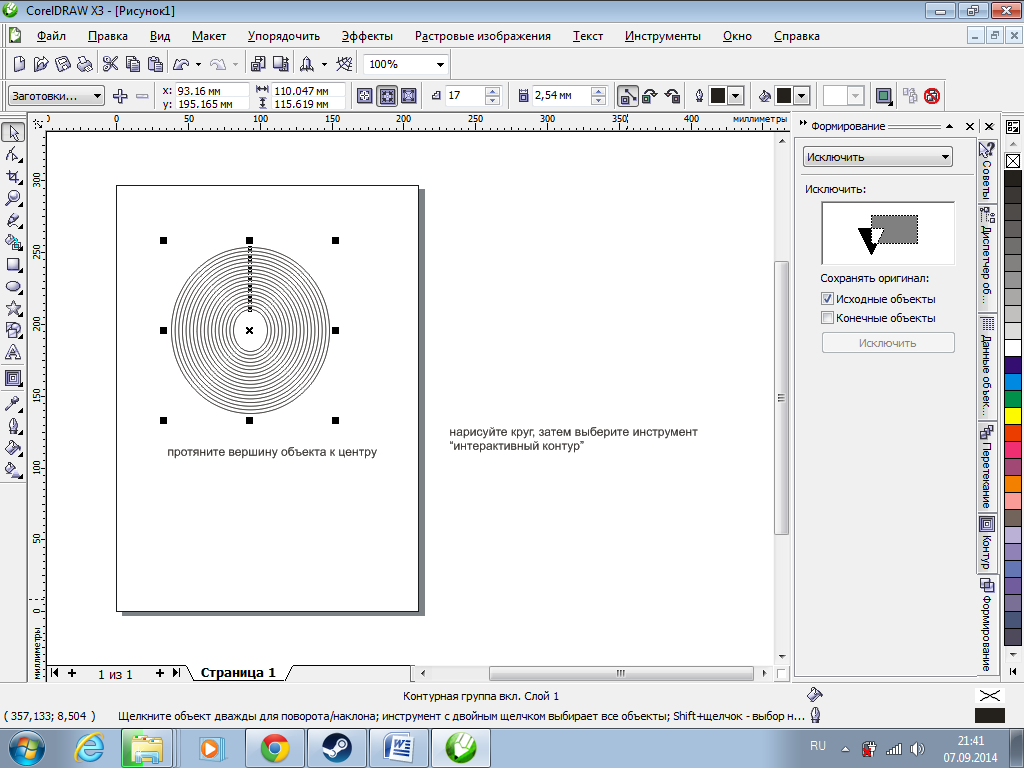Open the Исключить dropdown in Формирование panel

(878, 157)
